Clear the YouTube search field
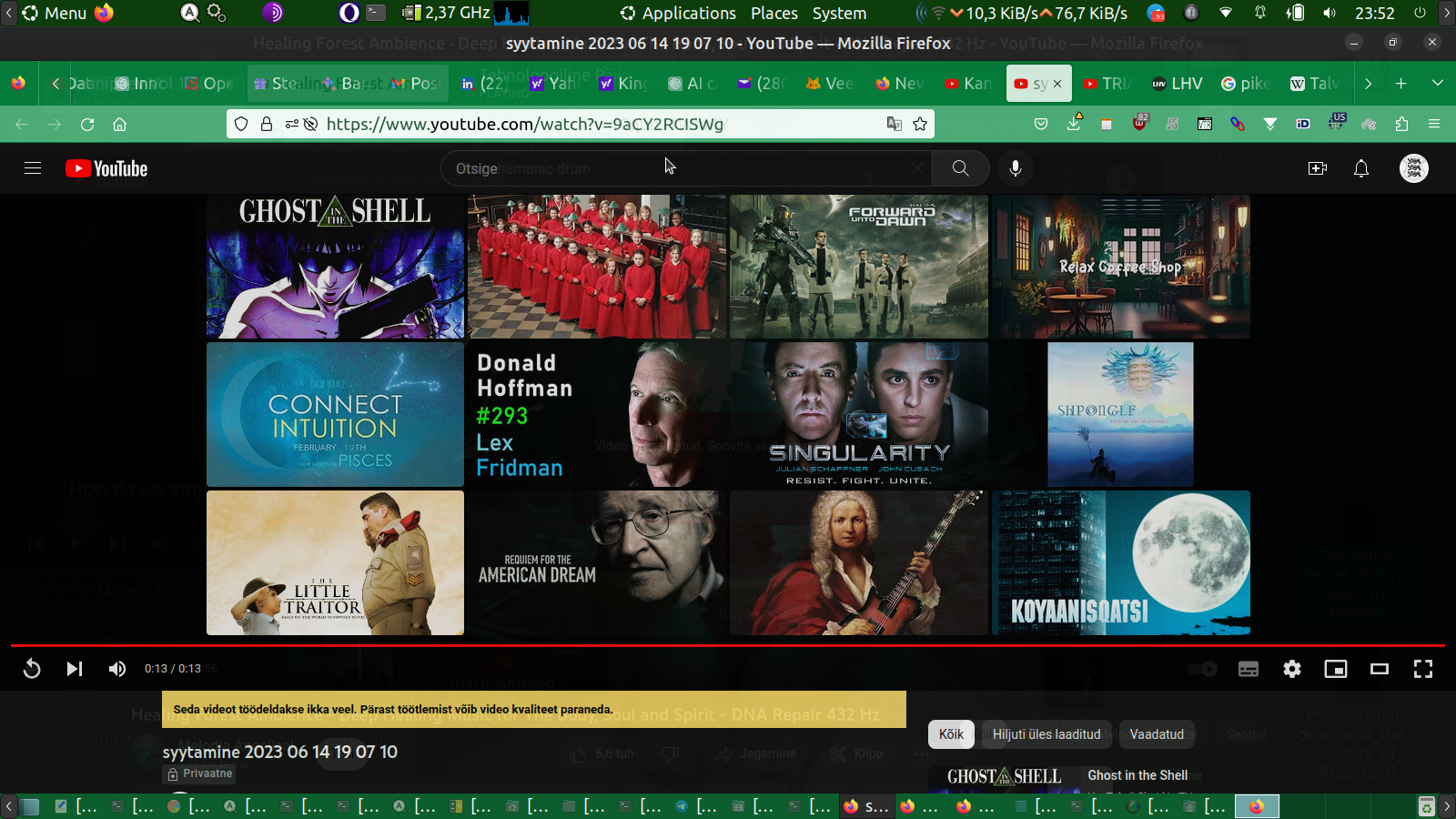The width and height of the screenshot is (1456, 819). tap(917, 168)
